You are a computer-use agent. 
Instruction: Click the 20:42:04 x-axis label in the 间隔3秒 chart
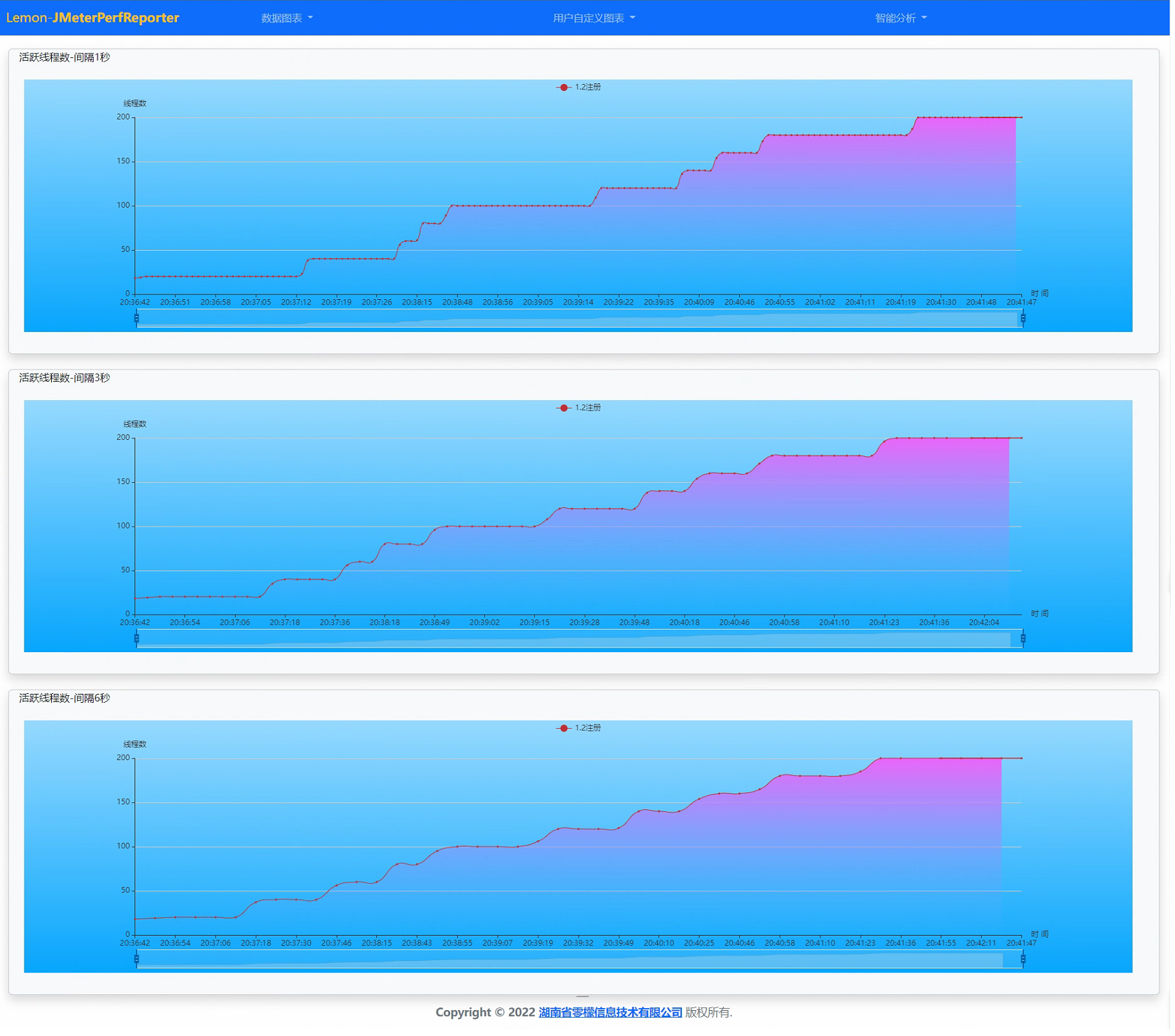point(984,622)
